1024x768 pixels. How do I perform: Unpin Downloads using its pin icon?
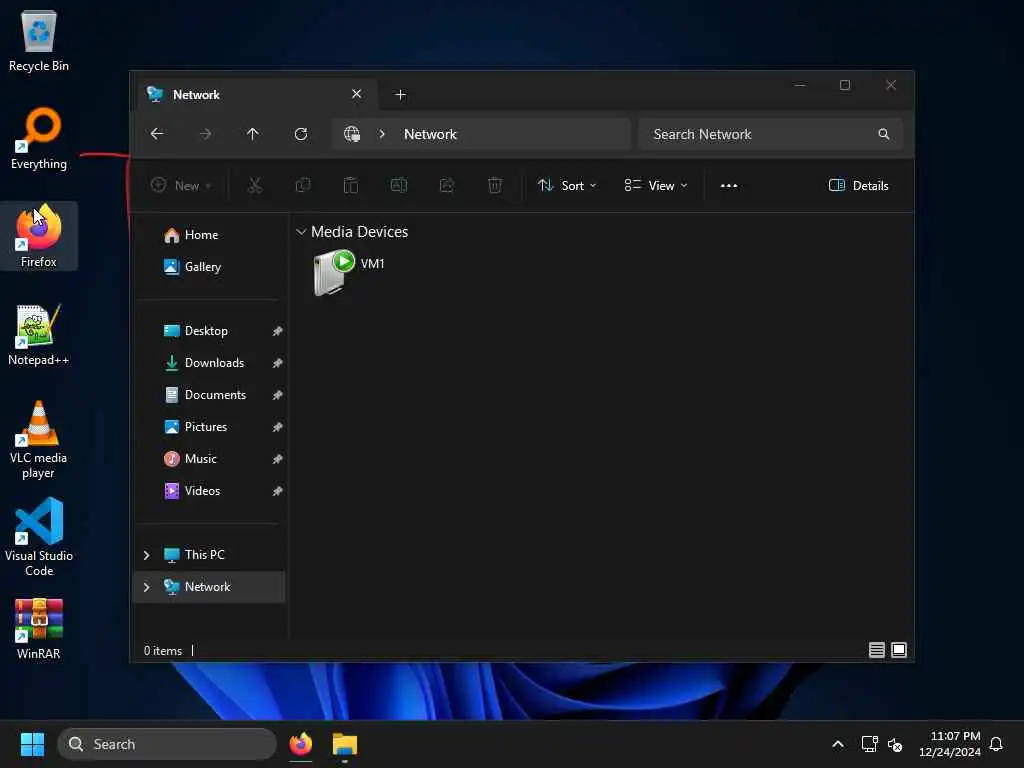pos(277,363)
